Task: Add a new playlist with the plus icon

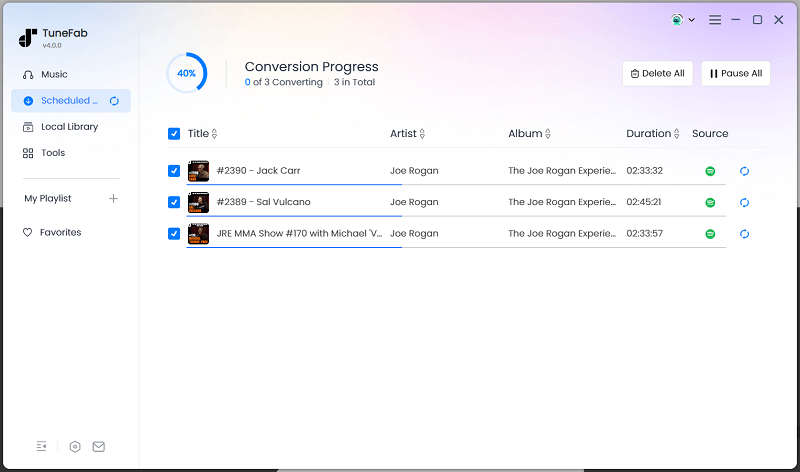Action: 113,198
